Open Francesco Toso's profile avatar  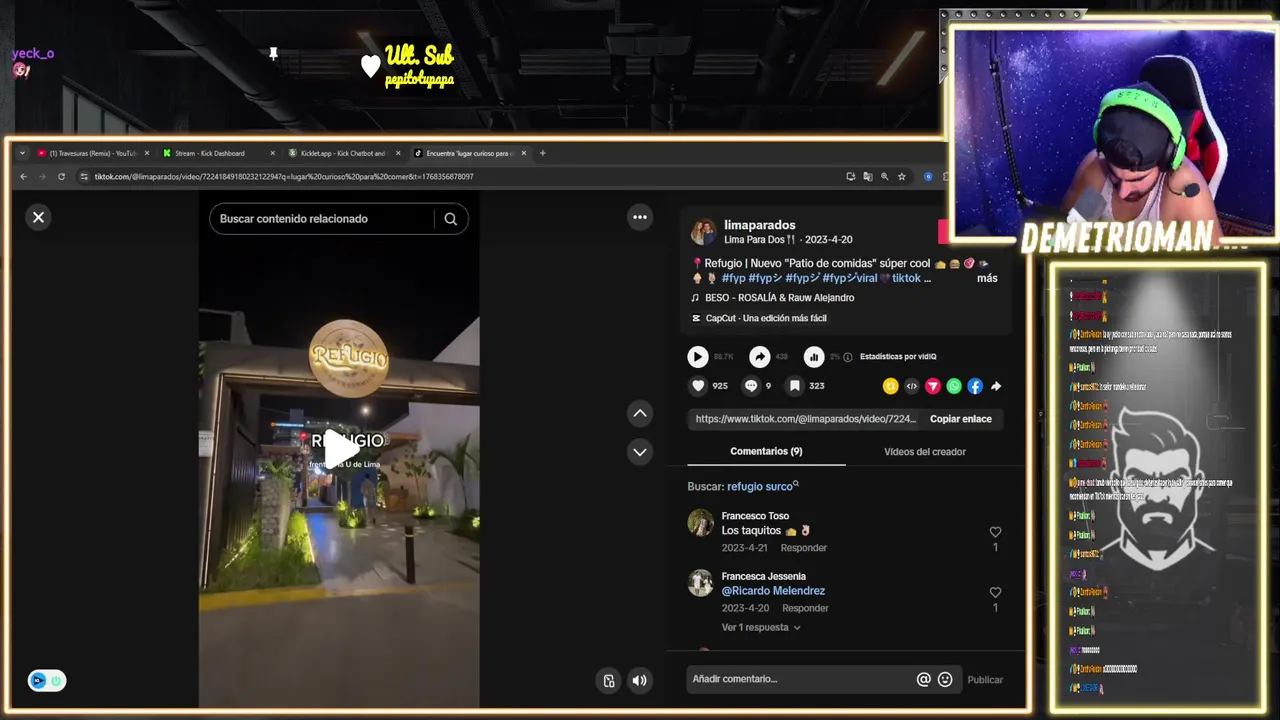(701, 523)
